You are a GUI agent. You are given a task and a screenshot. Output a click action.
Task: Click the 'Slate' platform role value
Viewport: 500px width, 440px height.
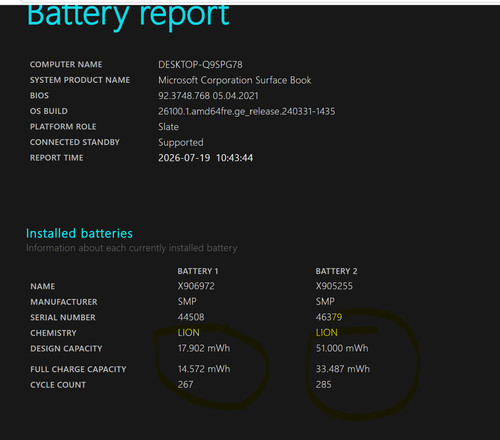[x=168, y=127]
